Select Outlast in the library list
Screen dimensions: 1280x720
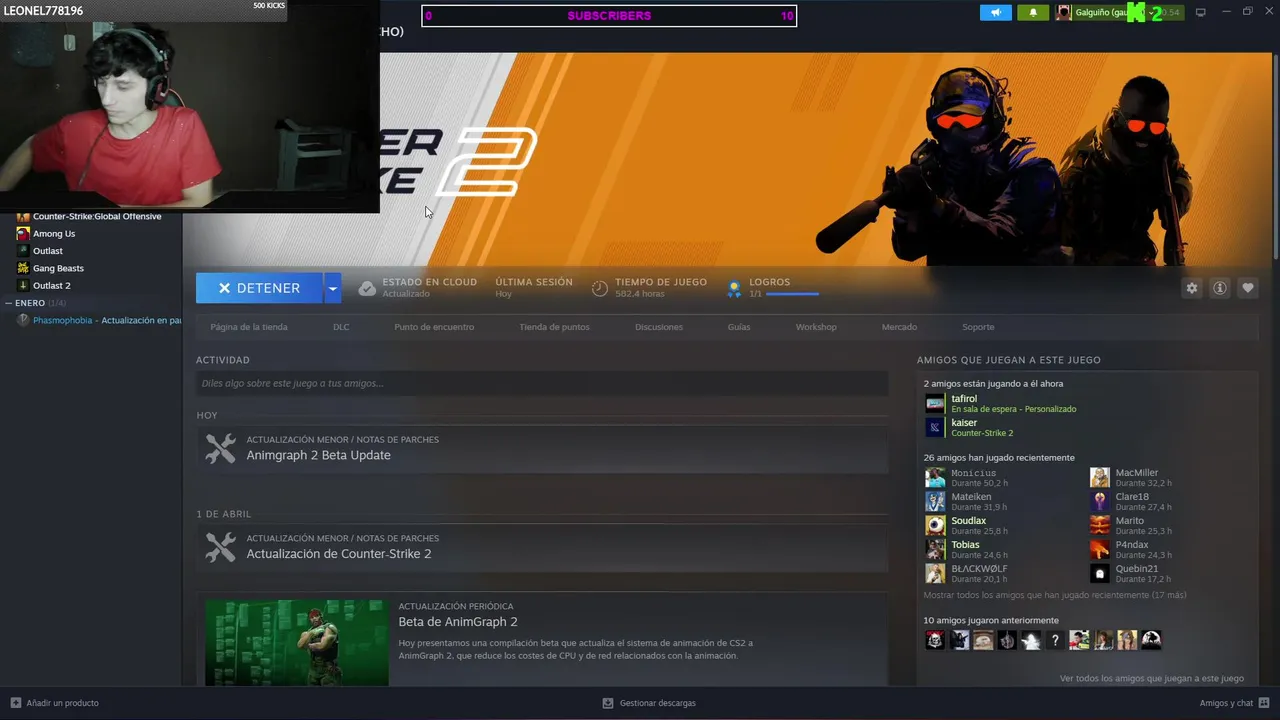(48, 251)
